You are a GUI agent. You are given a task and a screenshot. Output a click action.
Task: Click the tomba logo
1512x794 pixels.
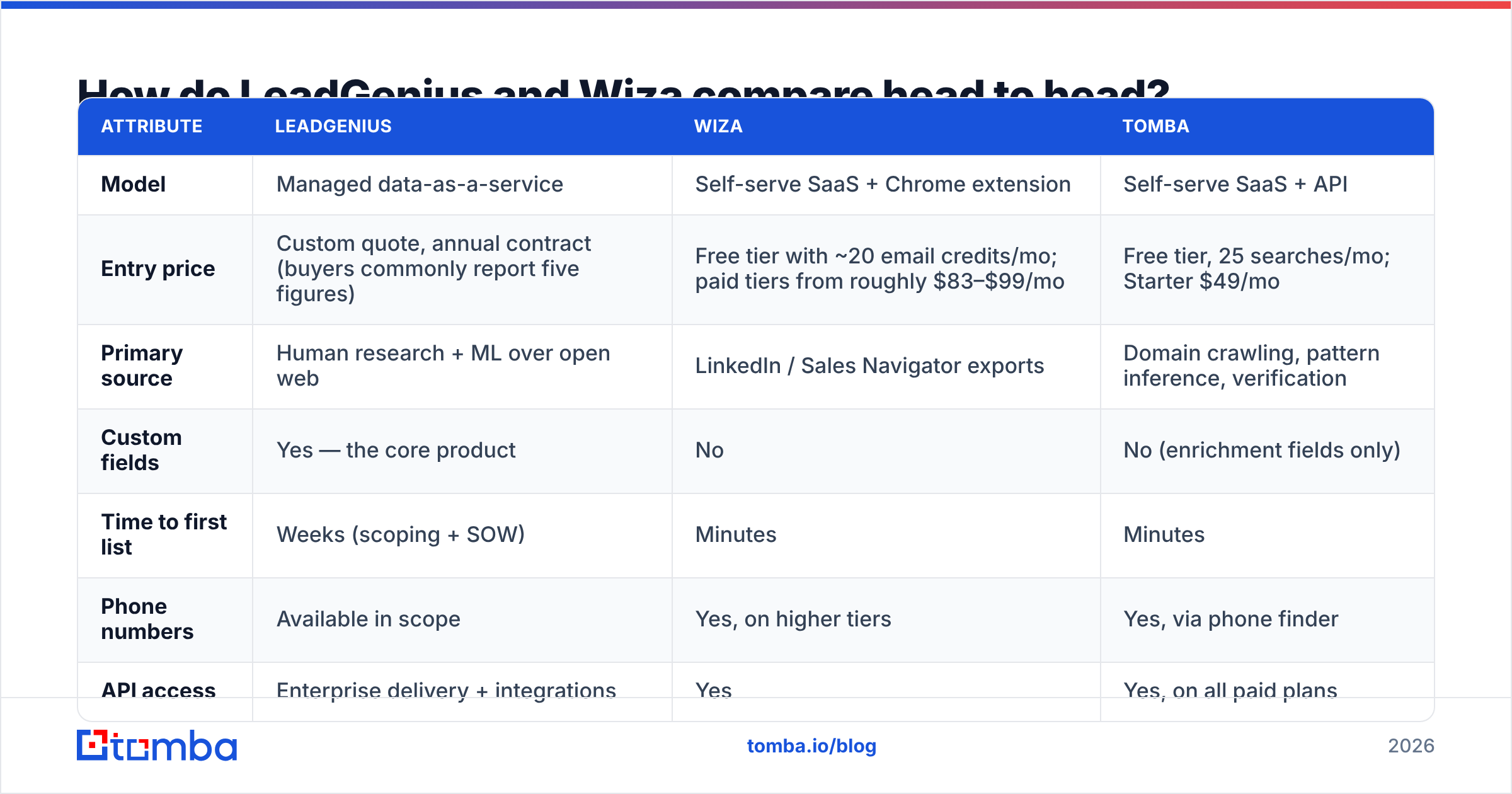(157, 745)
